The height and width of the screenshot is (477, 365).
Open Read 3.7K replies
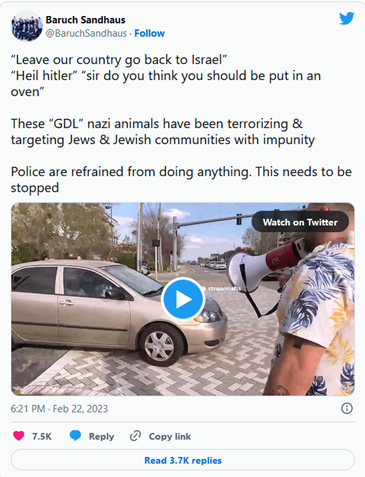click(x=183, y=460)
